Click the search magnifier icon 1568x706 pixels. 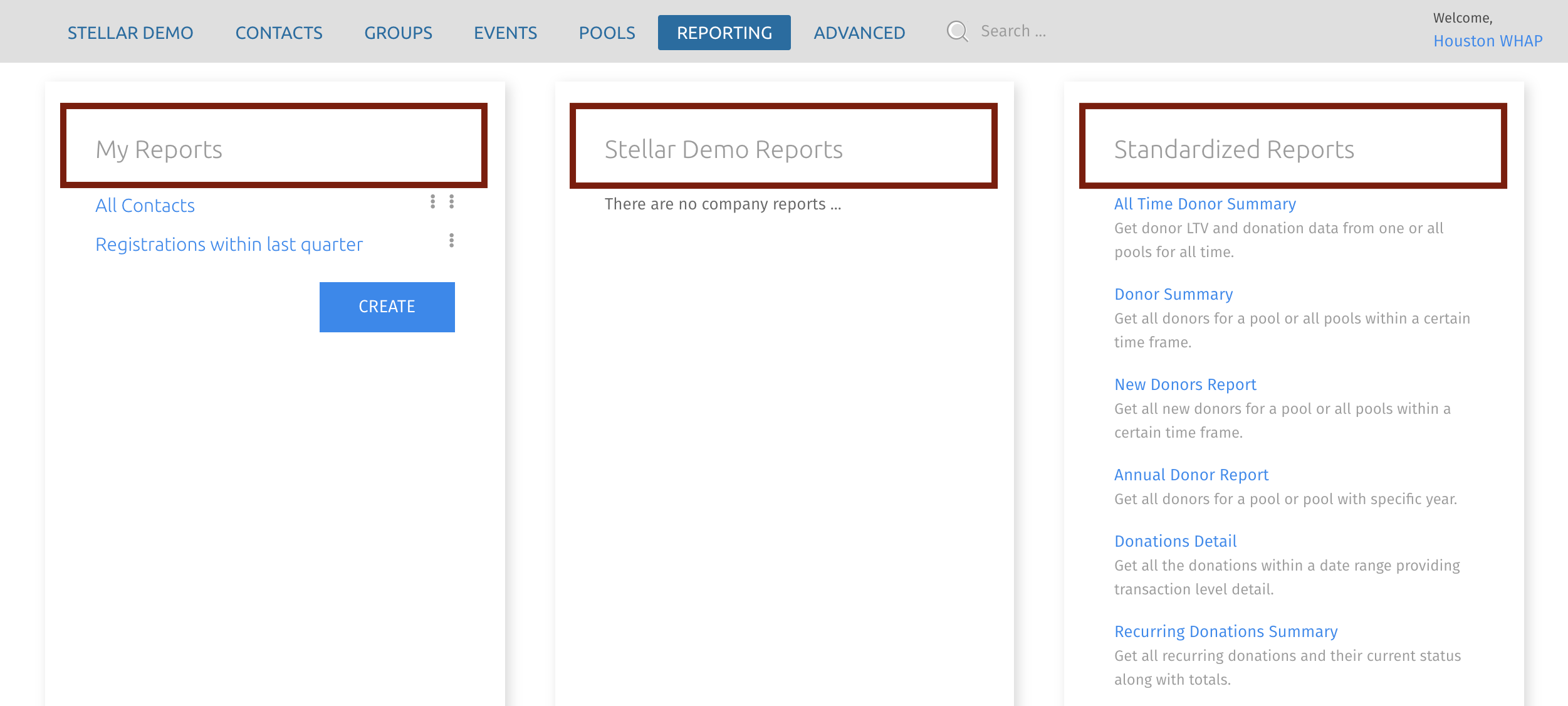point(957,31)
